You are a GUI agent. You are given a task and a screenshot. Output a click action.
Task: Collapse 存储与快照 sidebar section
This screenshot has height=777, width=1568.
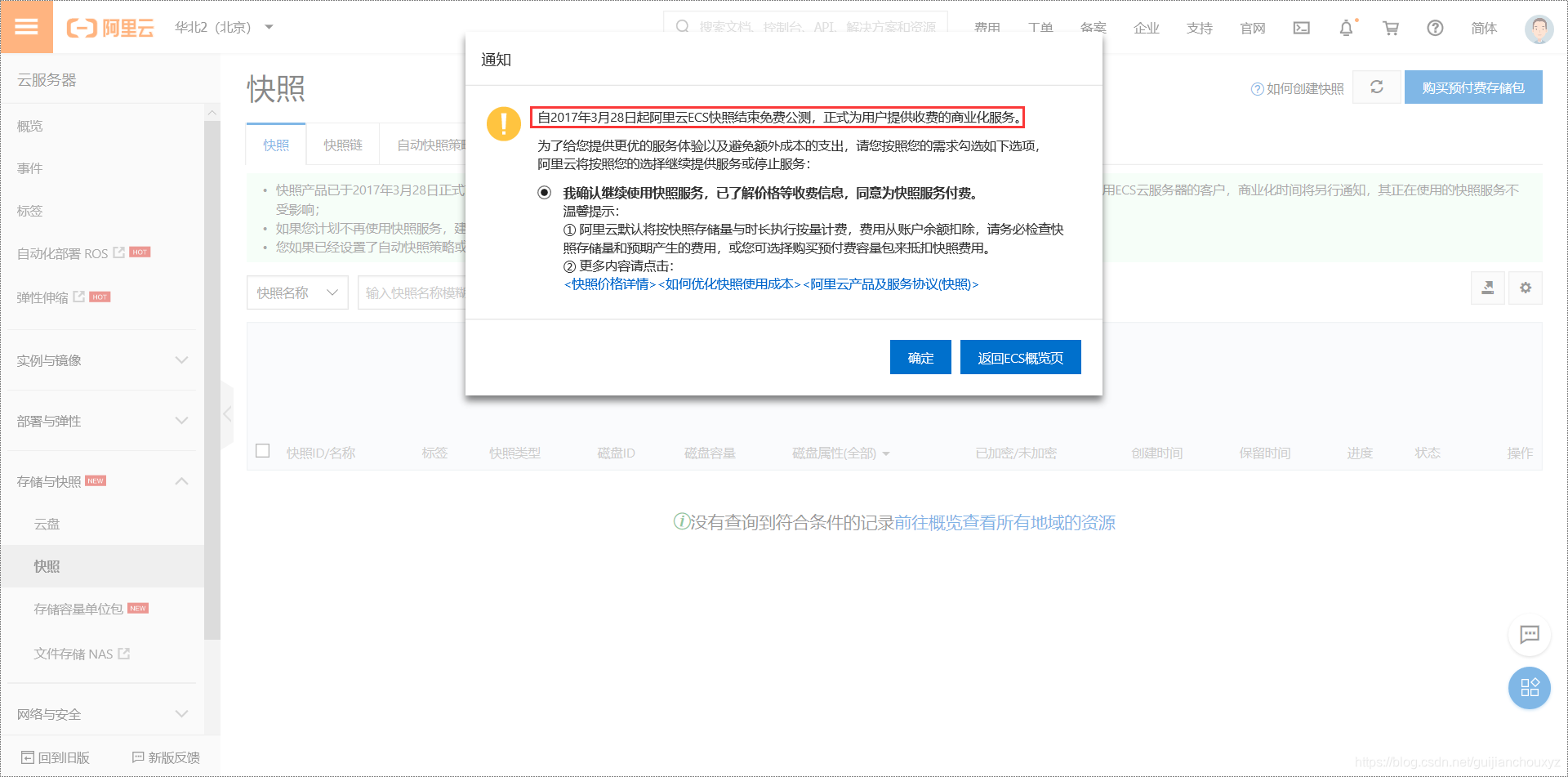tap(103, 481)
